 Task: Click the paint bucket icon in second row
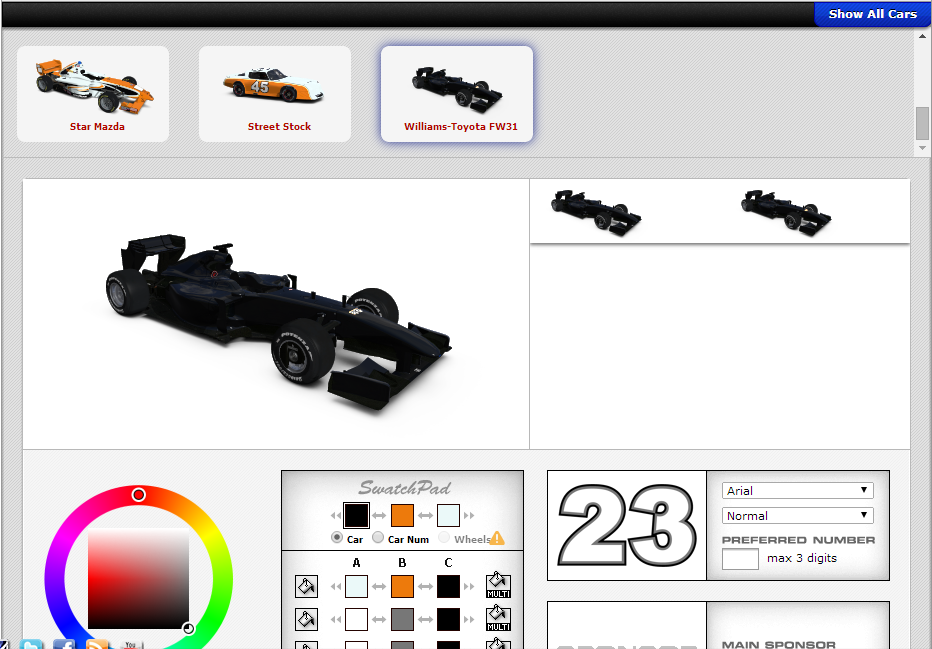(x=306, y=619)
